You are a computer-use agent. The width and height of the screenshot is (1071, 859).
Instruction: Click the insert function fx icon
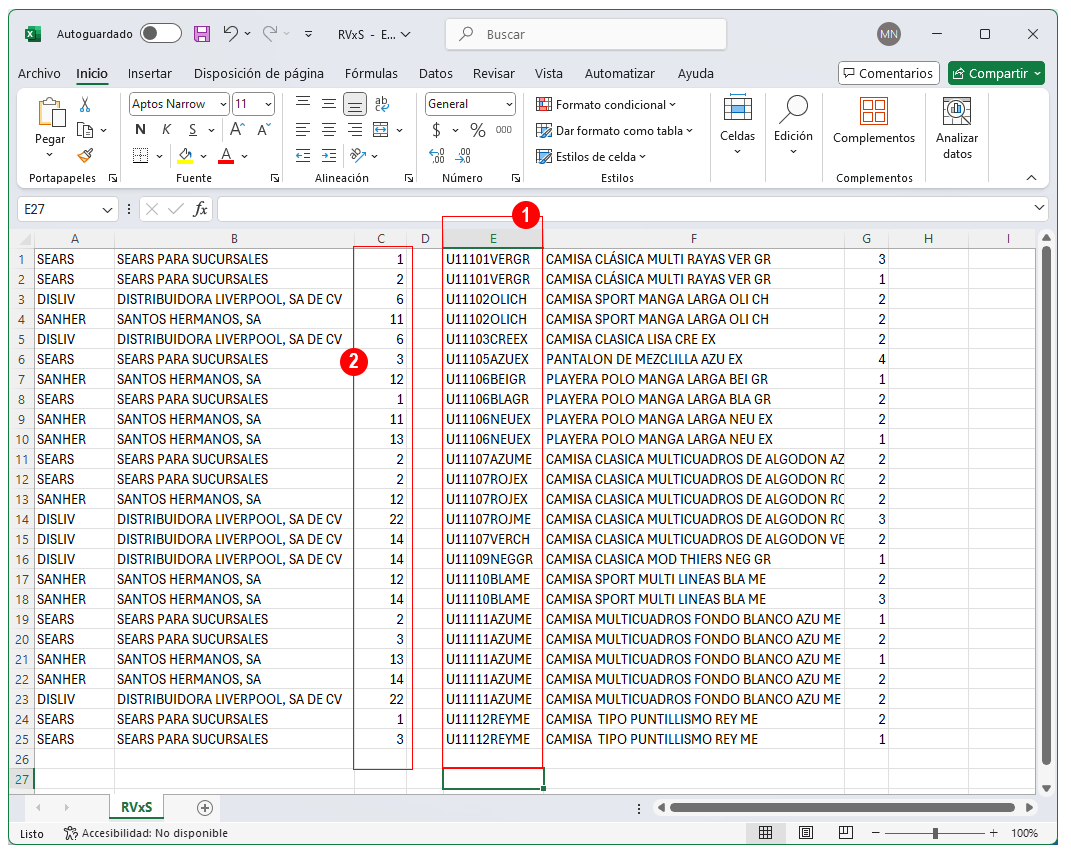[200, 209]
